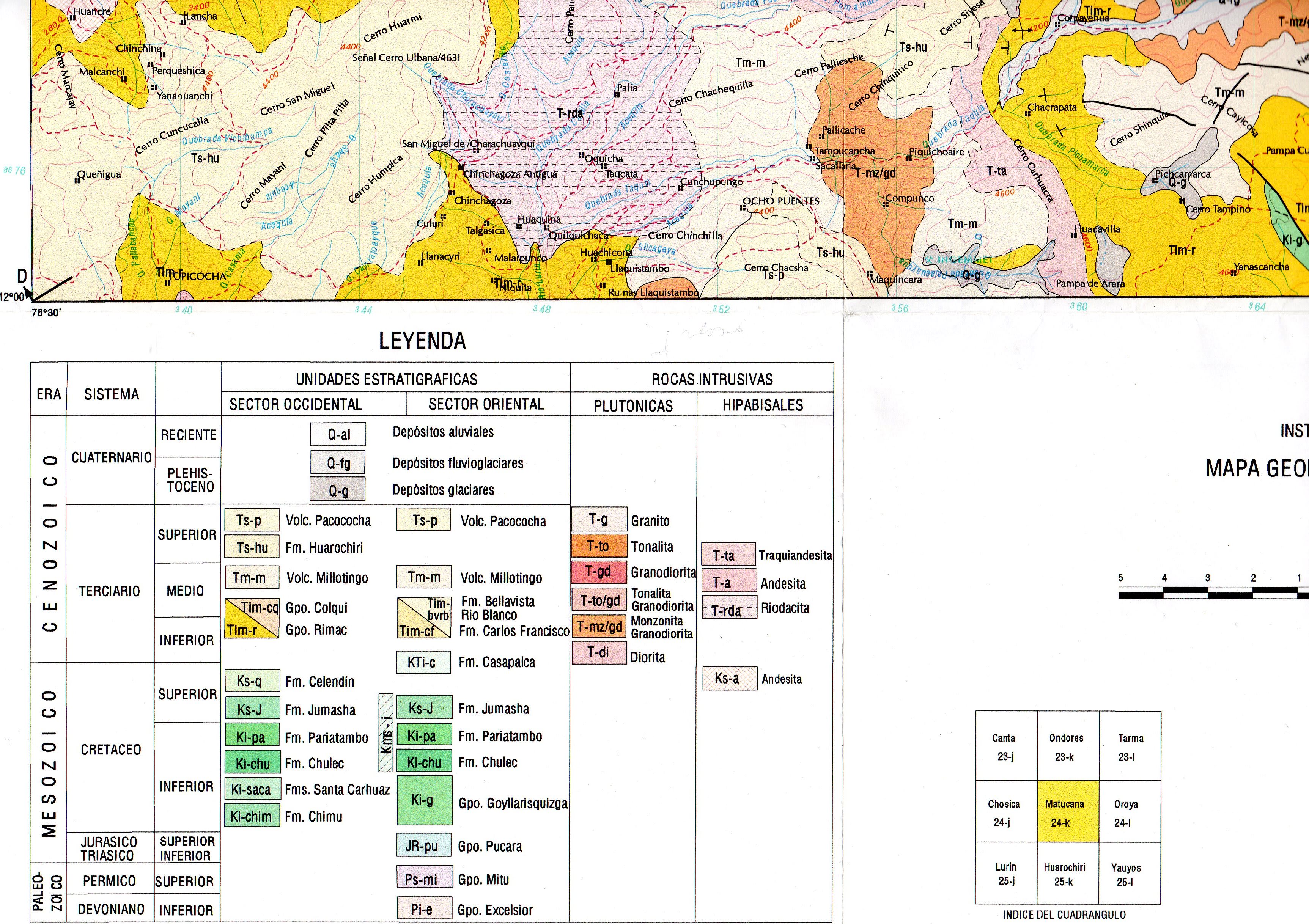Screen dimensions: 1309x924
Task: Click the Ts-hu legend swatch beside Fm. Huarochiri
Action: click(252, 546)
